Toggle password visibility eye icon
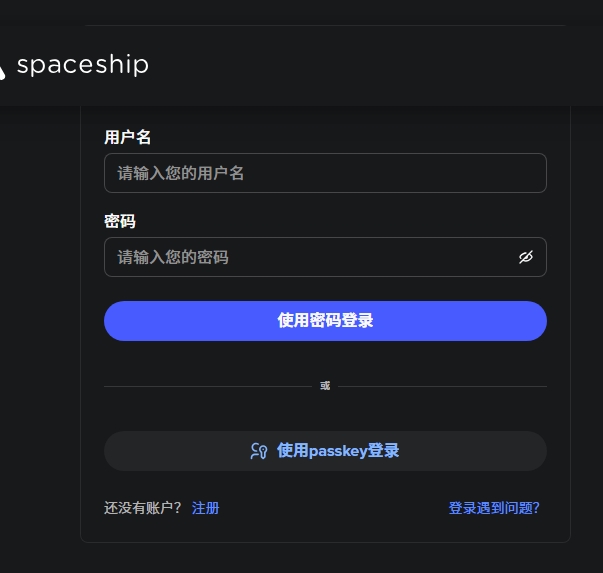The width and height of the screenshot is (603, 573). click(x=526, y=257)
